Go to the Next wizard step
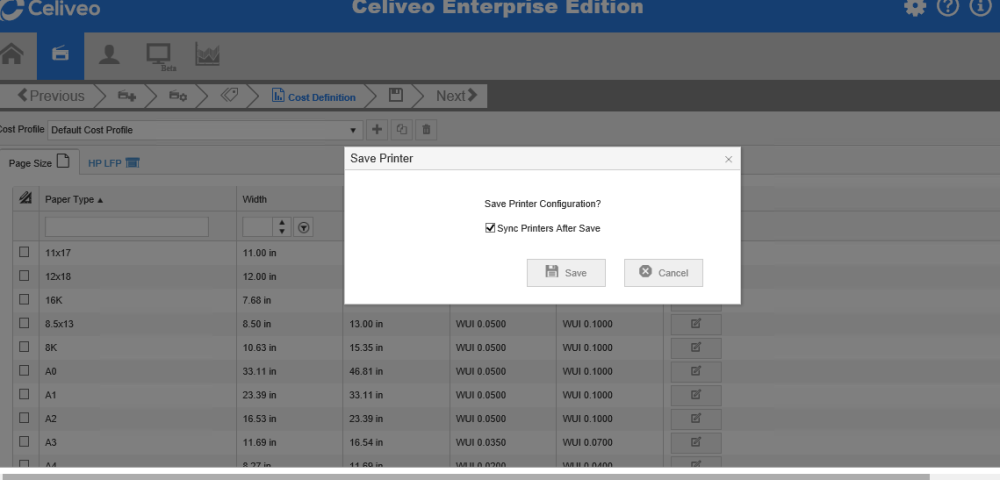Viewport: 1000px width, 480px height. pyautogui.click(x=456, y=96)
